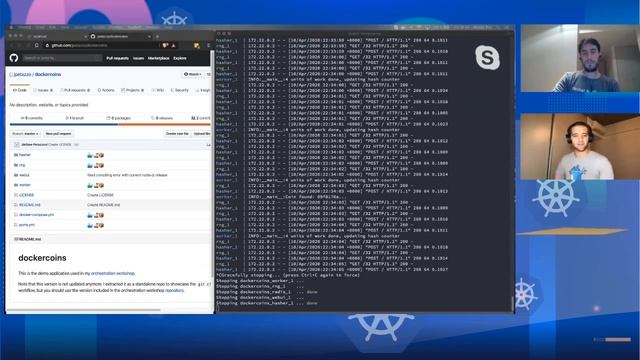Switch to the repository Issues tab

(x=43, y=90)
